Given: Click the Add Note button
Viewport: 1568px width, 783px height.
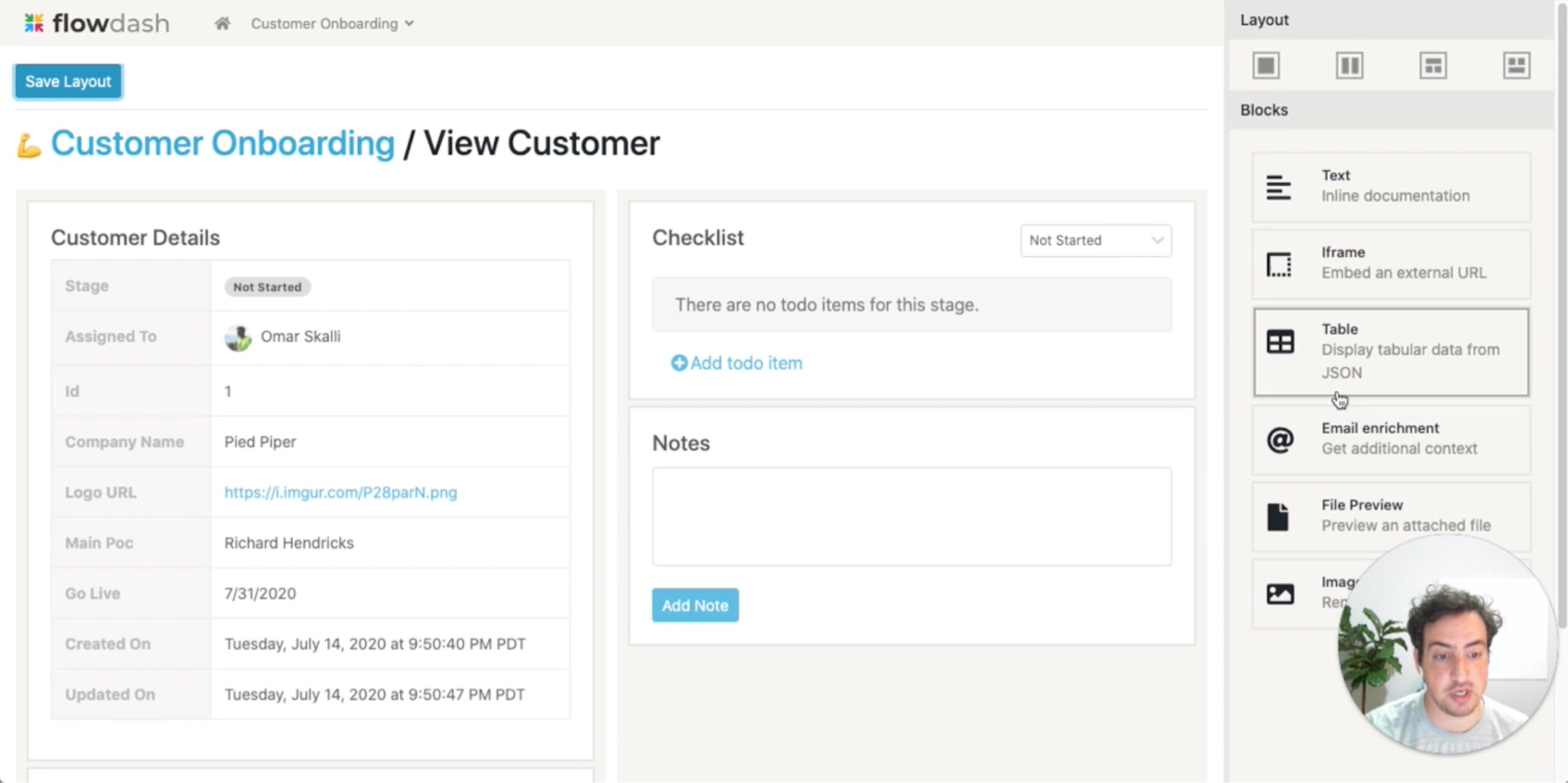Looking at the screenshot, I should click(x=694, y=605).
